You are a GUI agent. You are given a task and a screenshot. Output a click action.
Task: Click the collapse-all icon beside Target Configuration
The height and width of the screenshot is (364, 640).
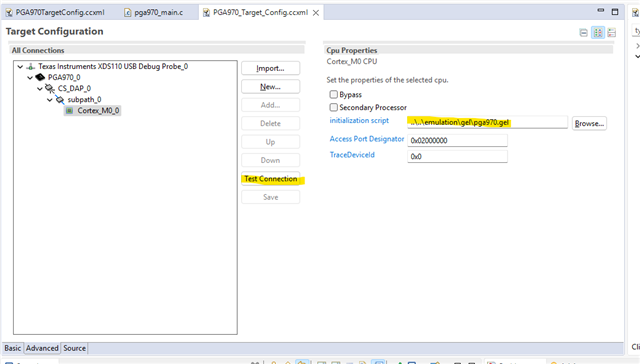click(584, 33)
